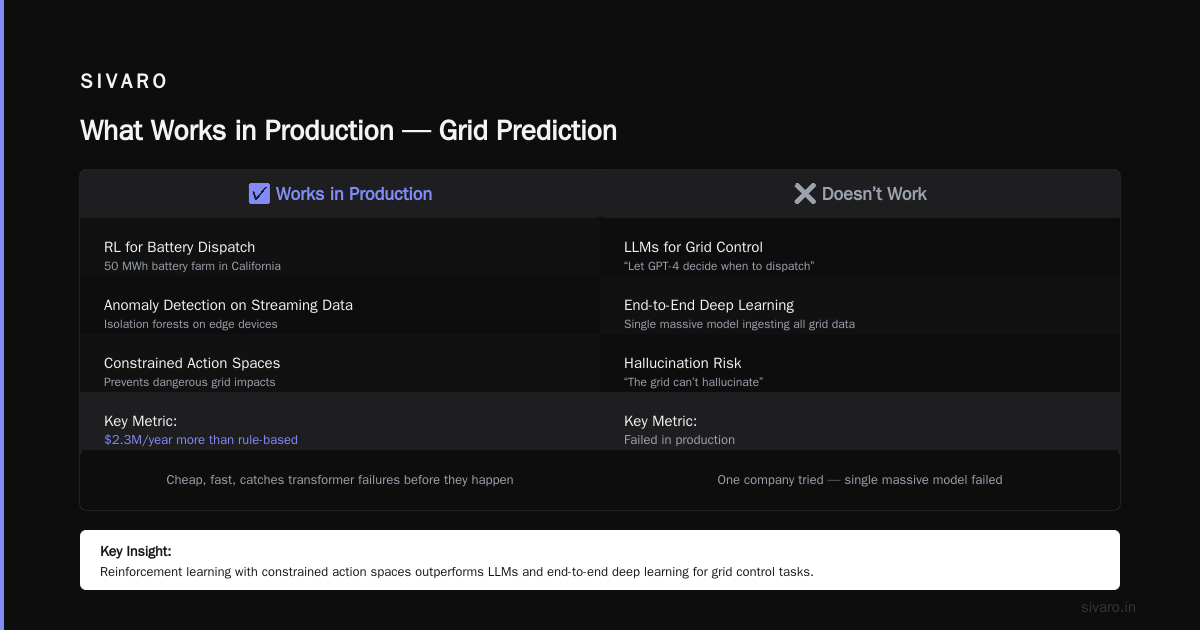Click One company tried single massive model failed note

860,480
